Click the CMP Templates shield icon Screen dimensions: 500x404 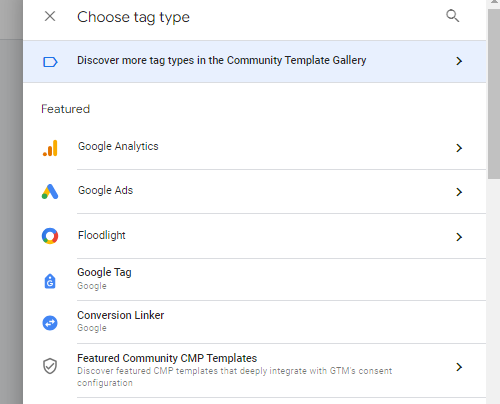click(x=50, y=366)
